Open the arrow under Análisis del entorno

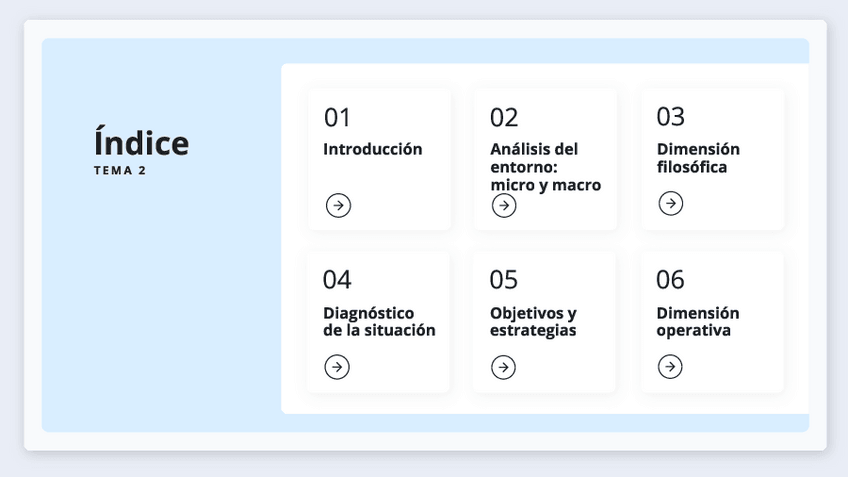tap(504, 205)
